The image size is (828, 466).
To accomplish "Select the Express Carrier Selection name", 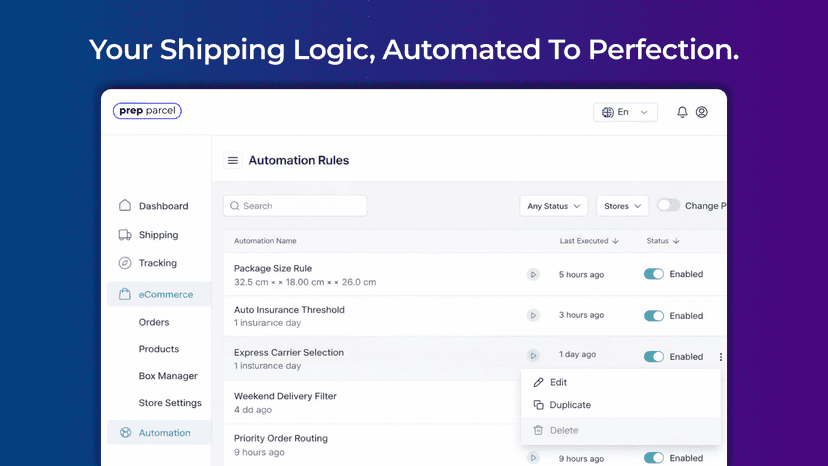I will [x=289, y=352].
